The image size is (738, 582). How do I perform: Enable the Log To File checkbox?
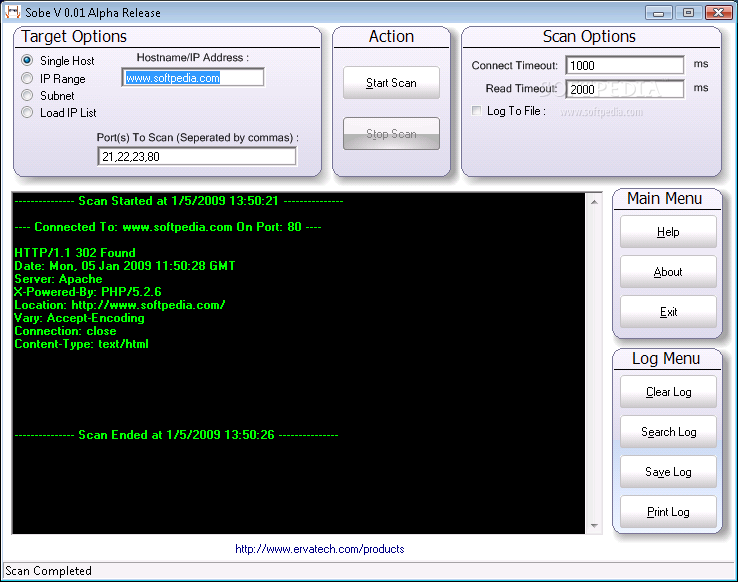(476, 111)
